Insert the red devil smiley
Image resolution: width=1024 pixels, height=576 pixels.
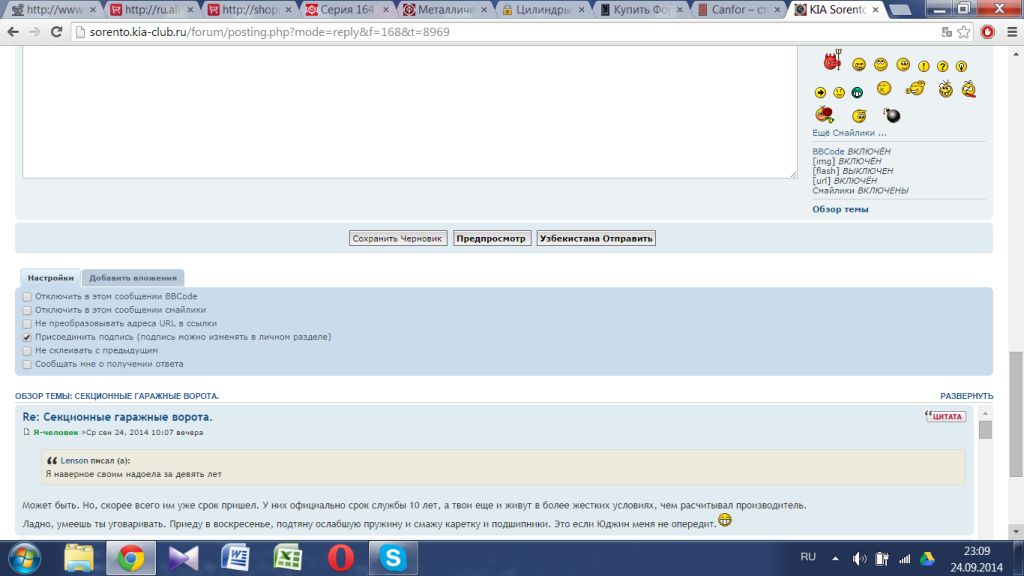tap(832, 62)
